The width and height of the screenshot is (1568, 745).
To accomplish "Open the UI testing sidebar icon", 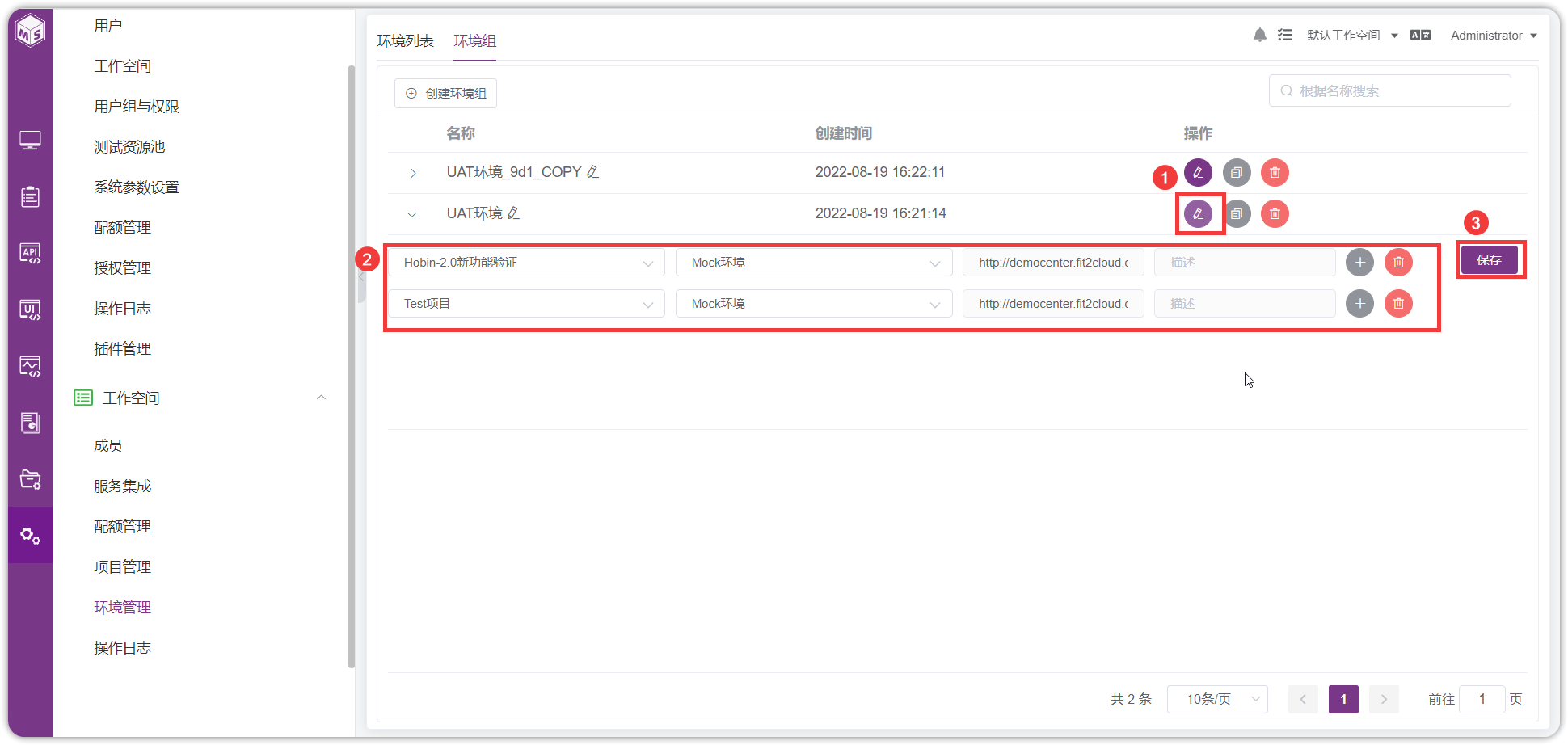I will 31,309.
